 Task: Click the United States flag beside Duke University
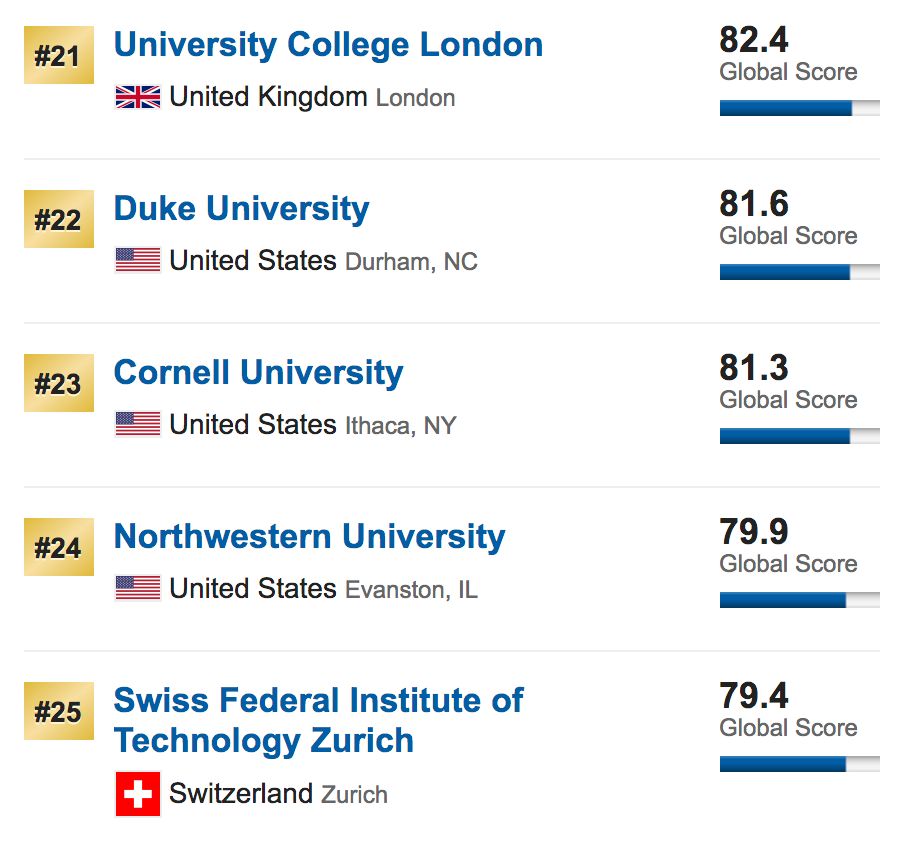coord(138,260)
